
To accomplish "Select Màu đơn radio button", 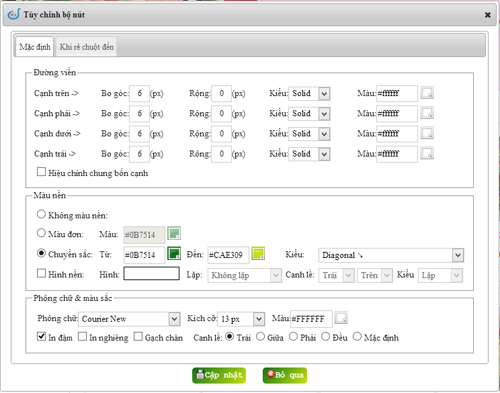I will [41, 233].
